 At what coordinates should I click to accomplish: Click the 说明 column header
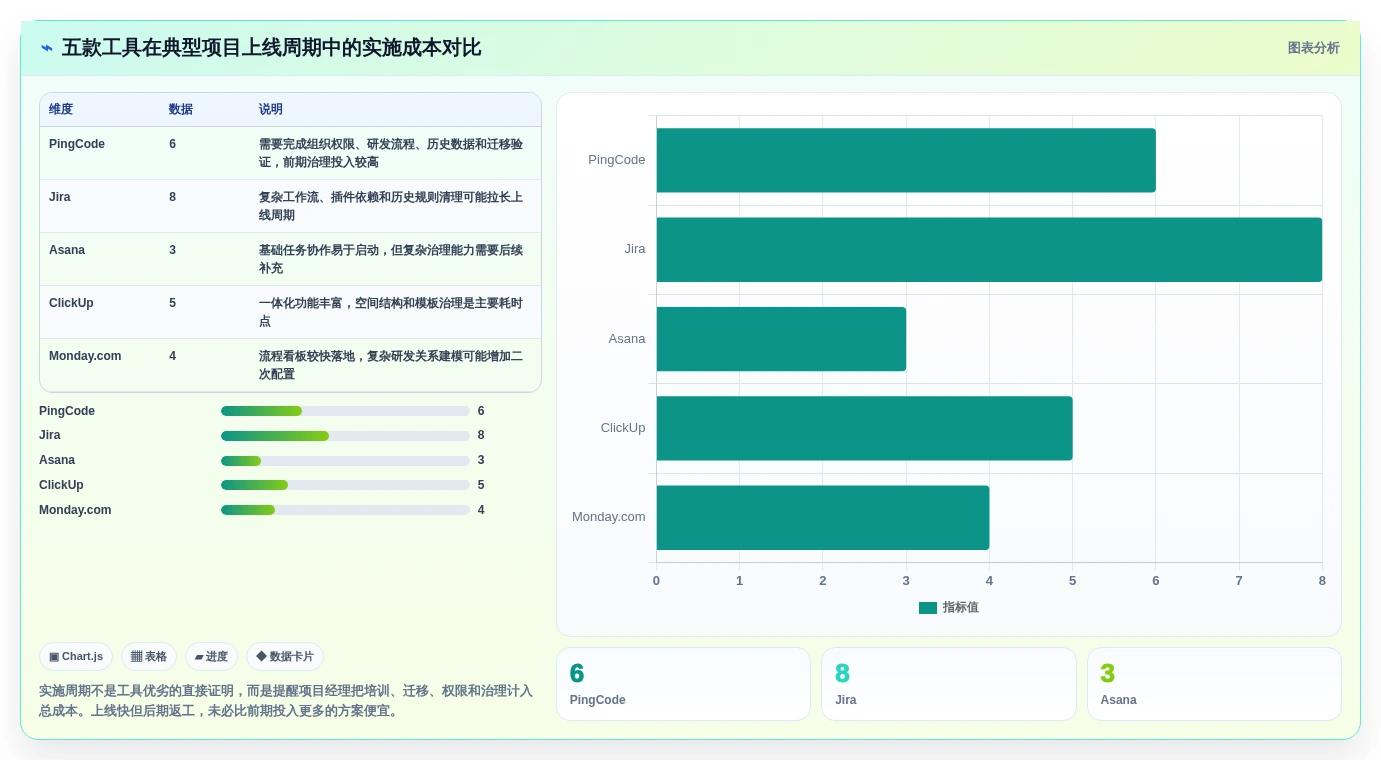point(271,110)
